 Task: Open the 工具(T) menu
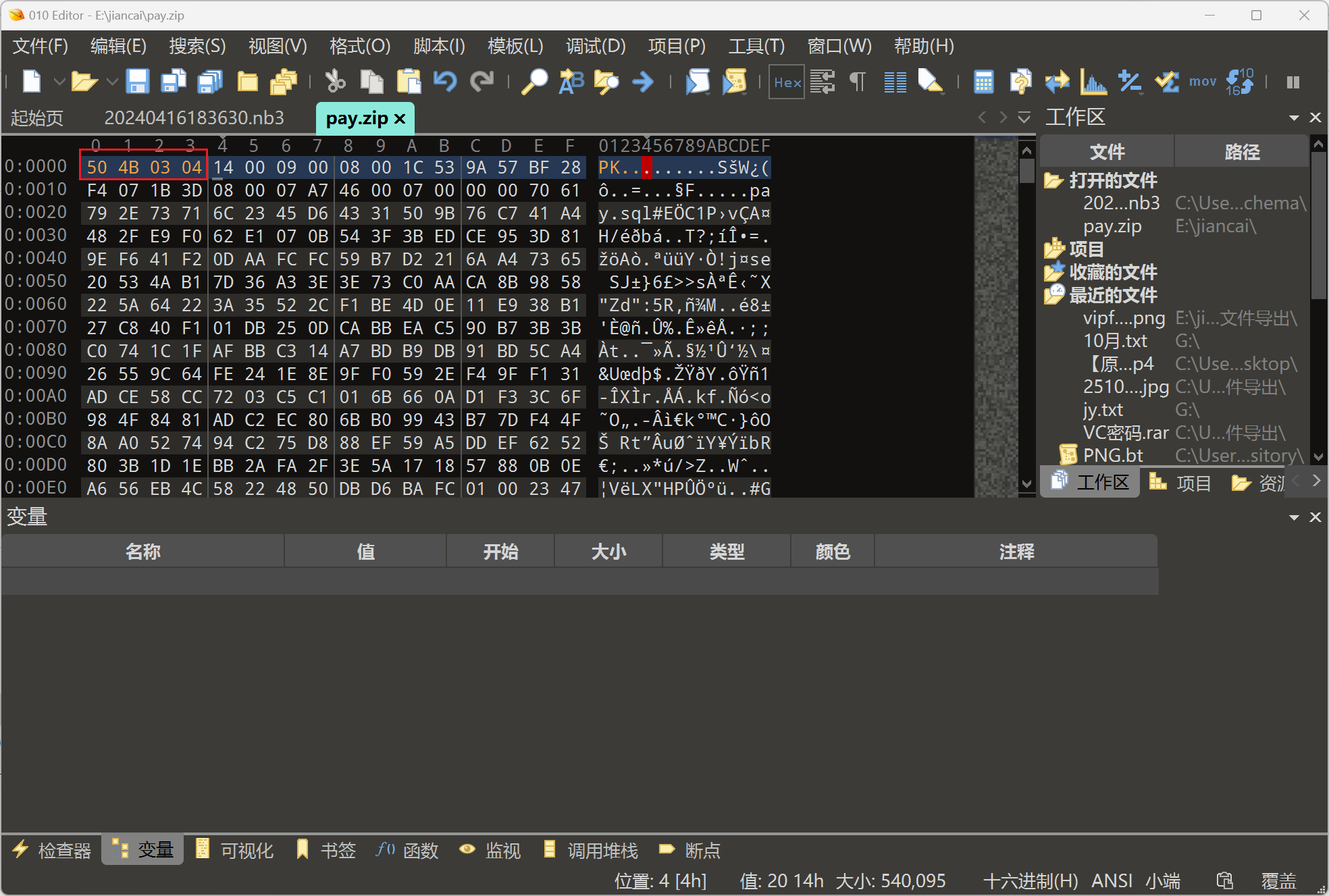[756, 46]
